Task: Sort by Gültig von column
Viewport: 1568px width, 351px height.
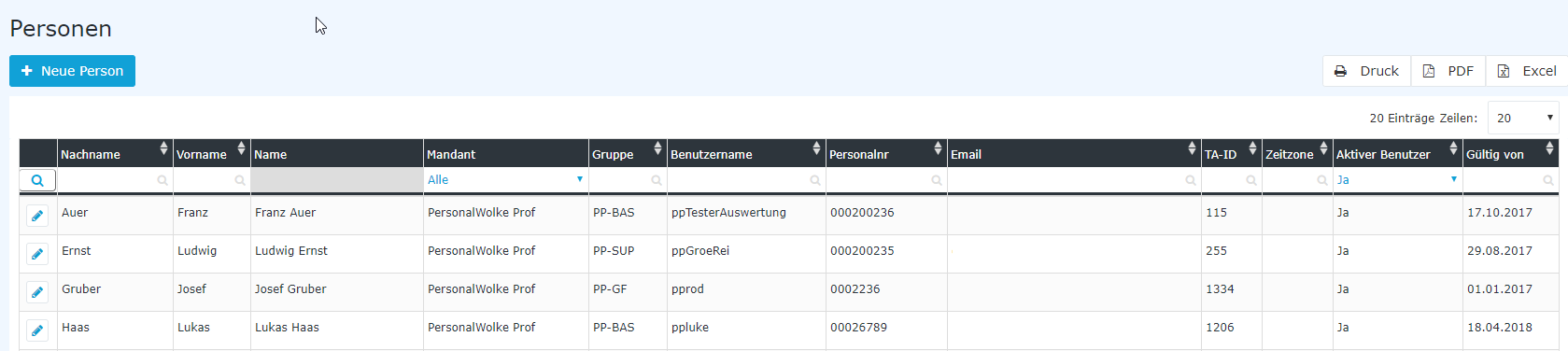Action: click(1549, 148)
